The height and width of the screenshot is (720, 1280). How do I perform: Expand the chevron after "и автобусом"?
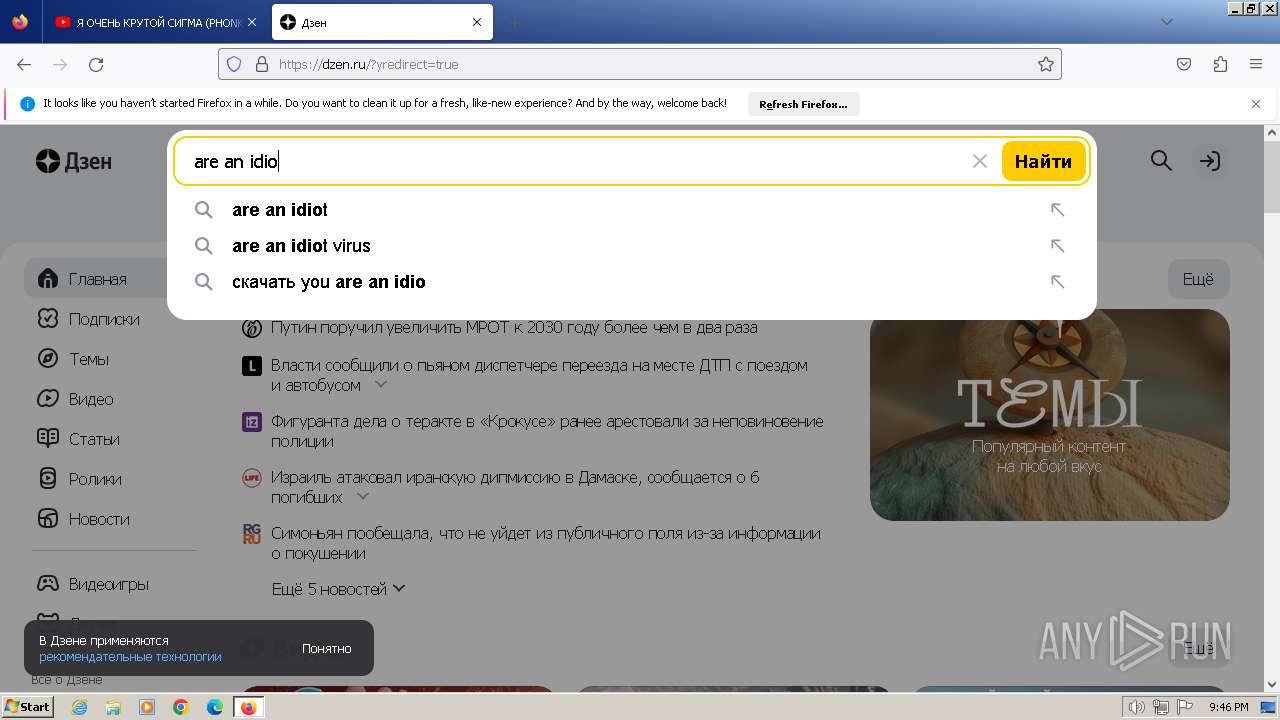tap(381, 384)
